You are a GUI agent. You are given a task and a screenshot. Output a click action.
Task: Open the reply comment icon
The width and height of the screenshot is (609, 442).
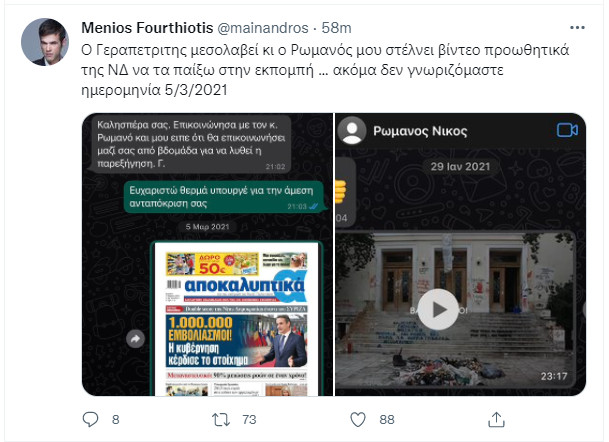tap(90, 419)
